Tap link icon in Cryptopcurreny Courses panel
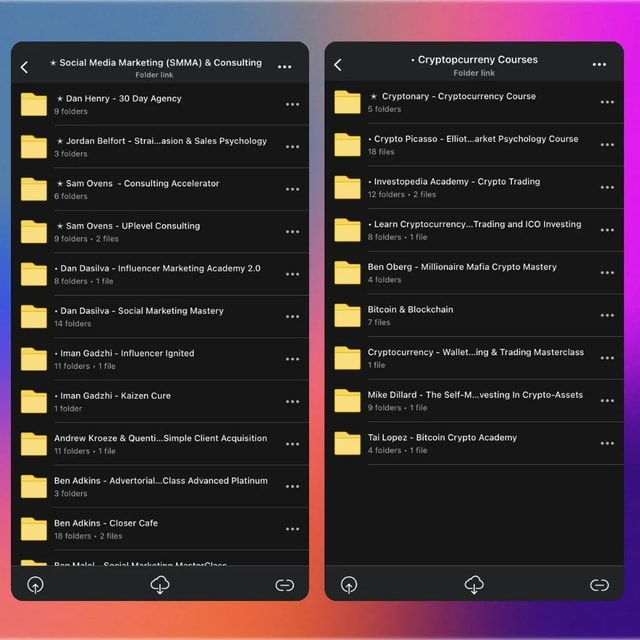This screenshot has width=640, height=640. [x=600, y=585]
